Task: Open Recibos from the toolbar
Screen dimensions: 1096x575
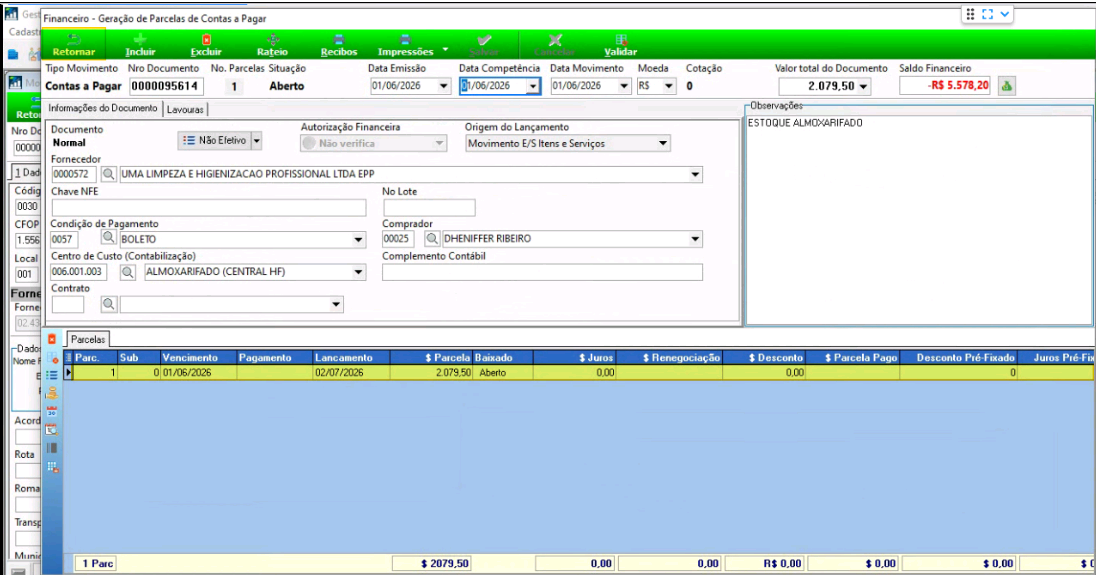Action: [x=339, y=45]
